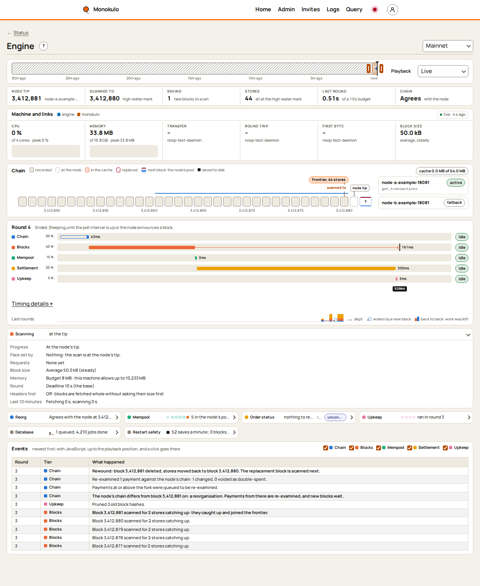Image resolution: width=480 pixels, height=586 pixels.
Task: Click the node tip block with question mark
Action: click(x=365, y=201)
